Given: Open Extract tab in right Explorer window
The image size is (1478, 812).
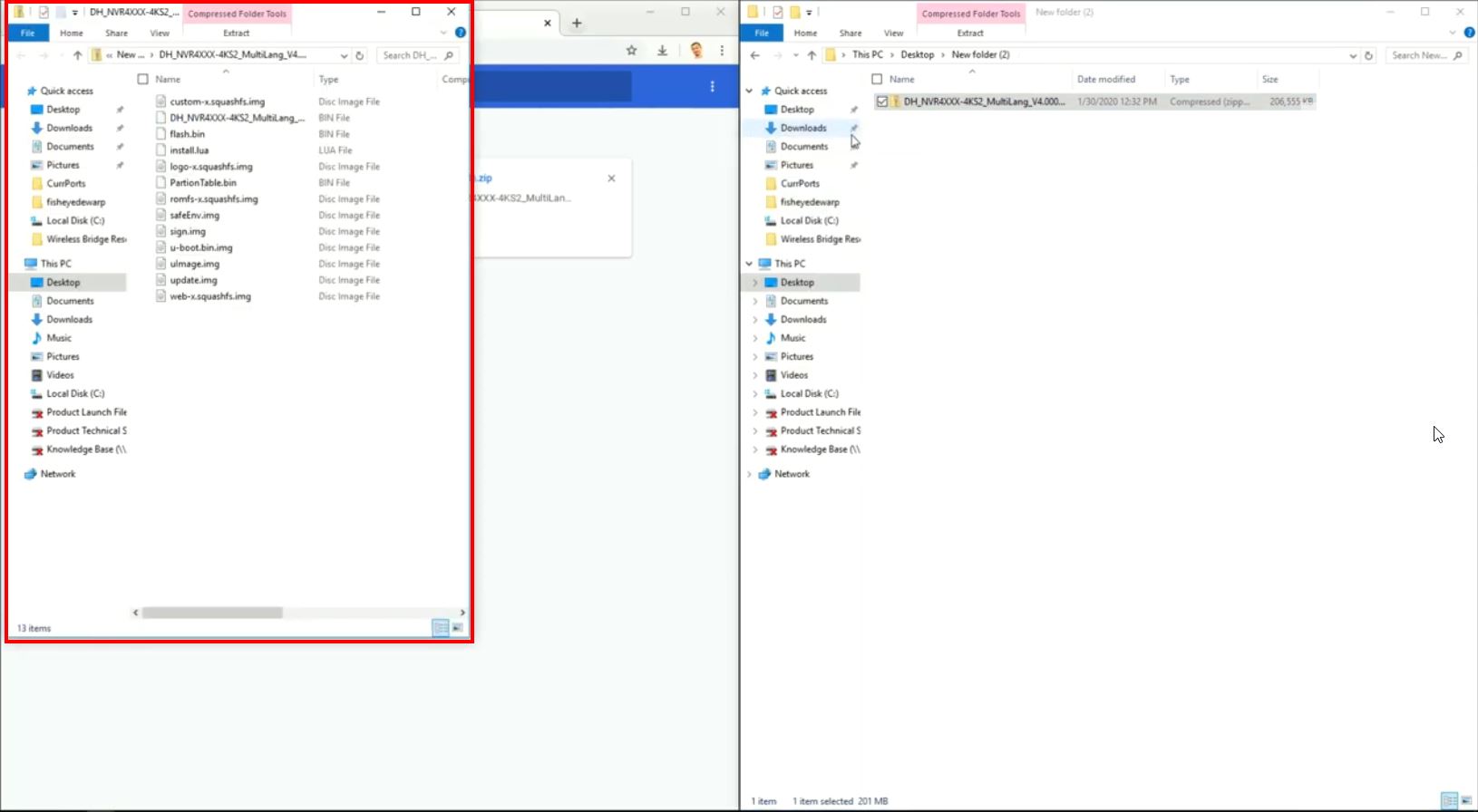Looking at the screenshot, I should [970, 33].
